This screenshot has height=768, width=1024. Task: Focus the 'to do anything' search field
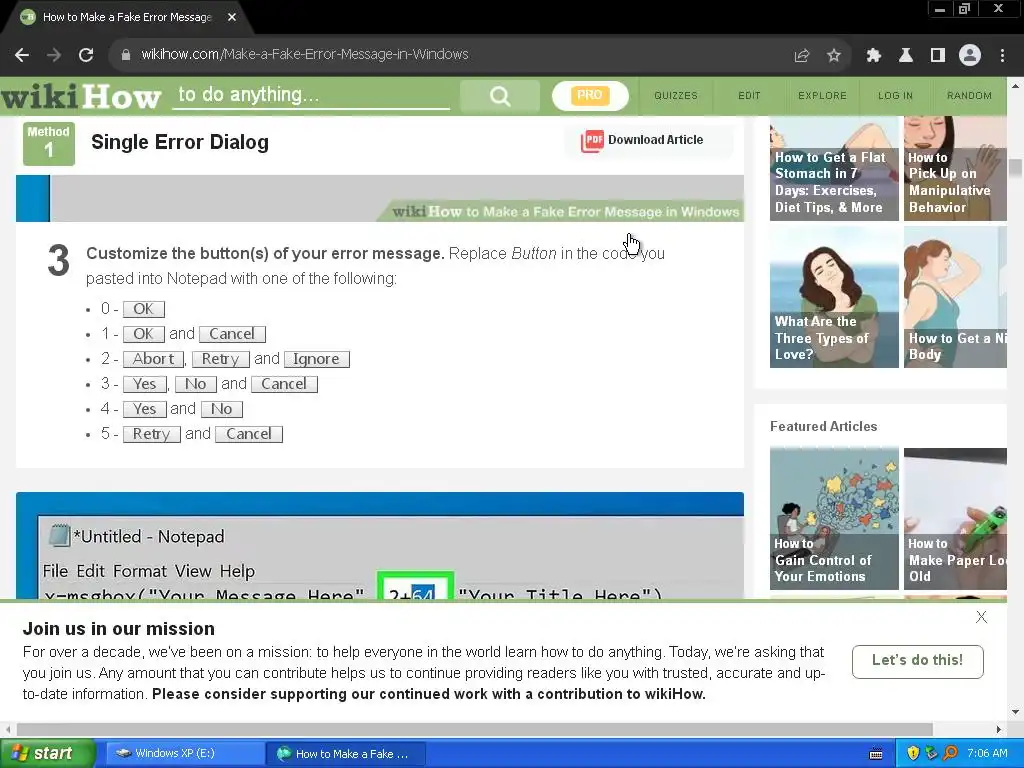coord(311,95)
